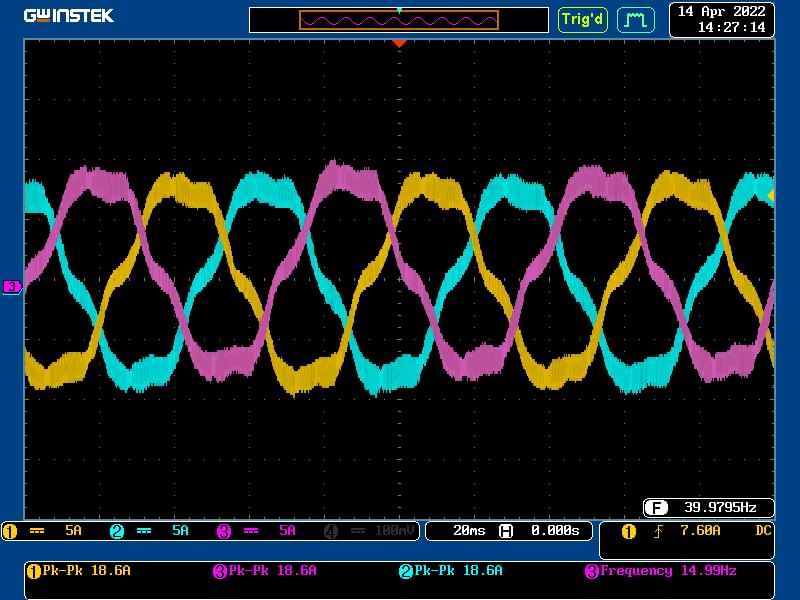
Task: Click the GW Instek logo
Action: (68, 16)
